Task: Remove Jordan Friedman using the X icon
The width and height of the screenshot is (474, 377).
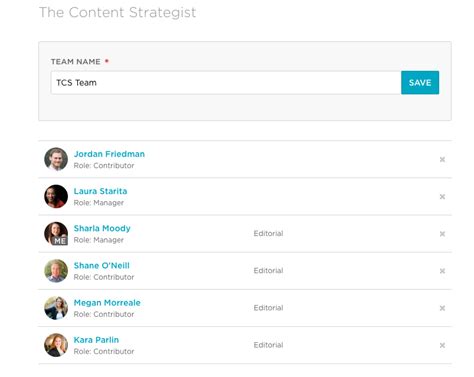Action: [x=442, y=160]
